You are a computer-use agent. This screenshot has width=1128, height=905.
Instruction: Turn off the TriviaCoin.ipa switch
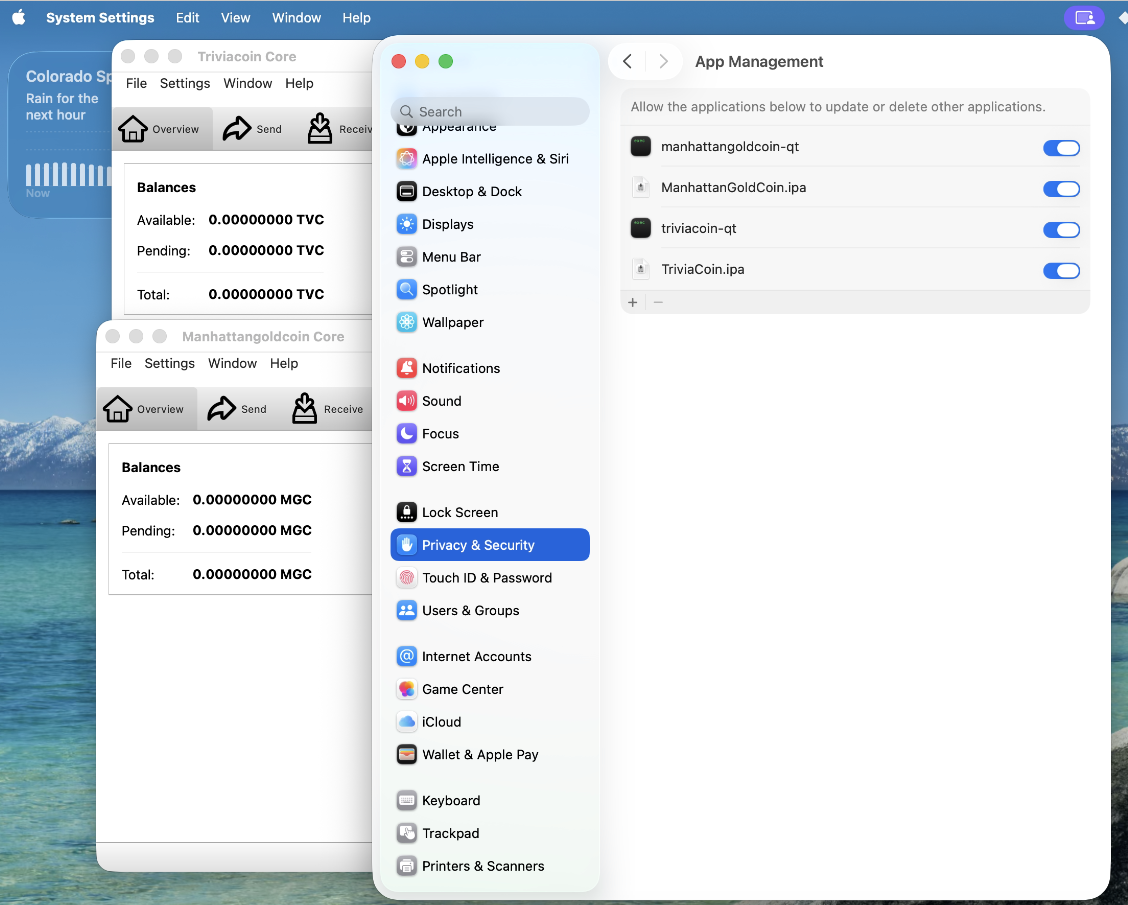click(1061, 271)
